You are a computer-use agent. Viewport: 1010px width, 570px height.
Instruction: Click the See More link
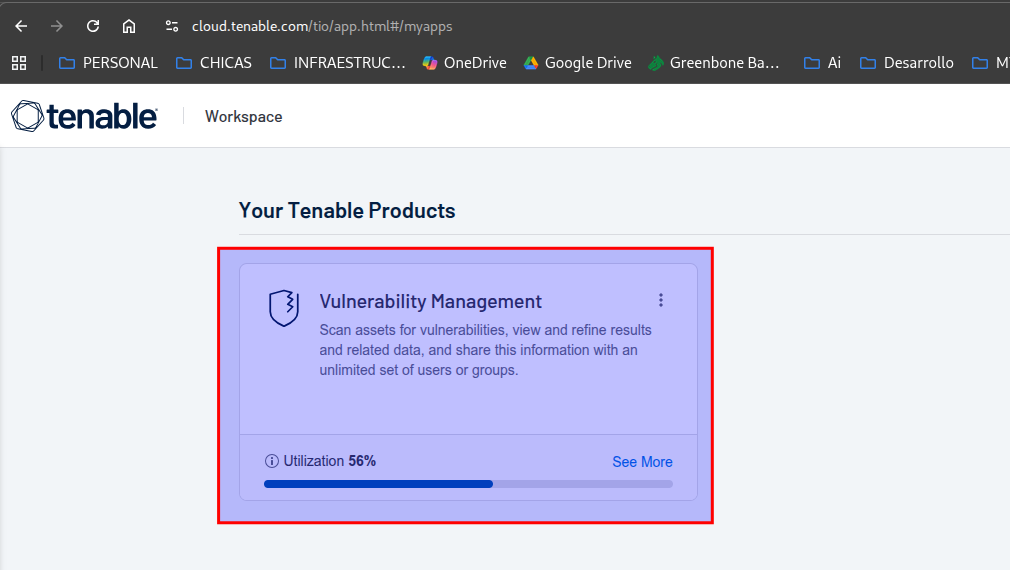coord(642,462)
